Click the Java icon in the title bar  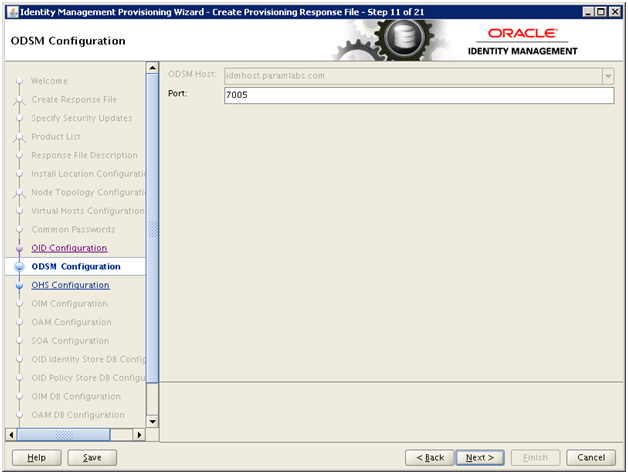coord(13,12)
